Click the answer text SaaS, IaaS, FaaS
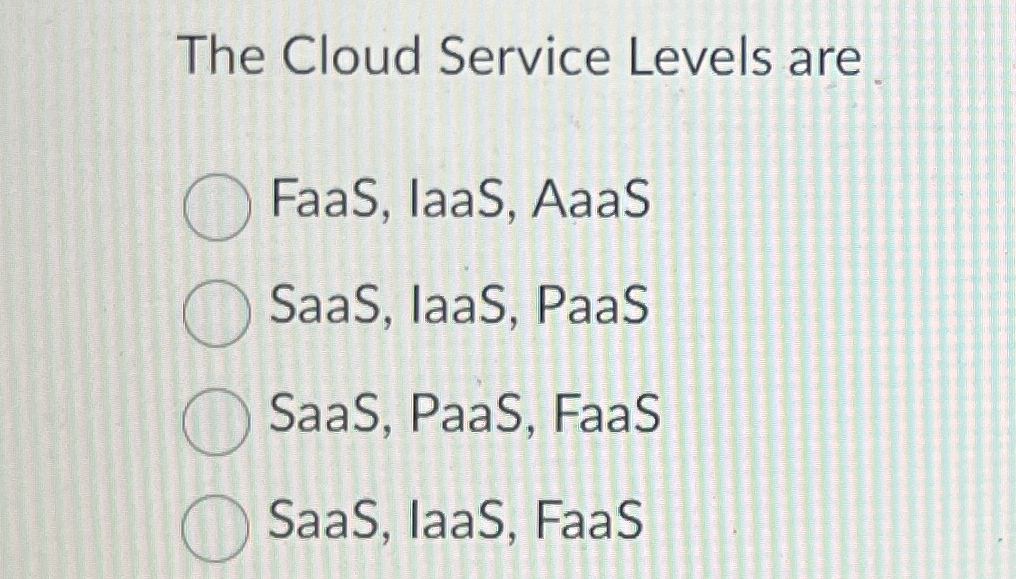The width and height of the screenshot is (1016, 579). pyautogui.click(x=457, y=520)
